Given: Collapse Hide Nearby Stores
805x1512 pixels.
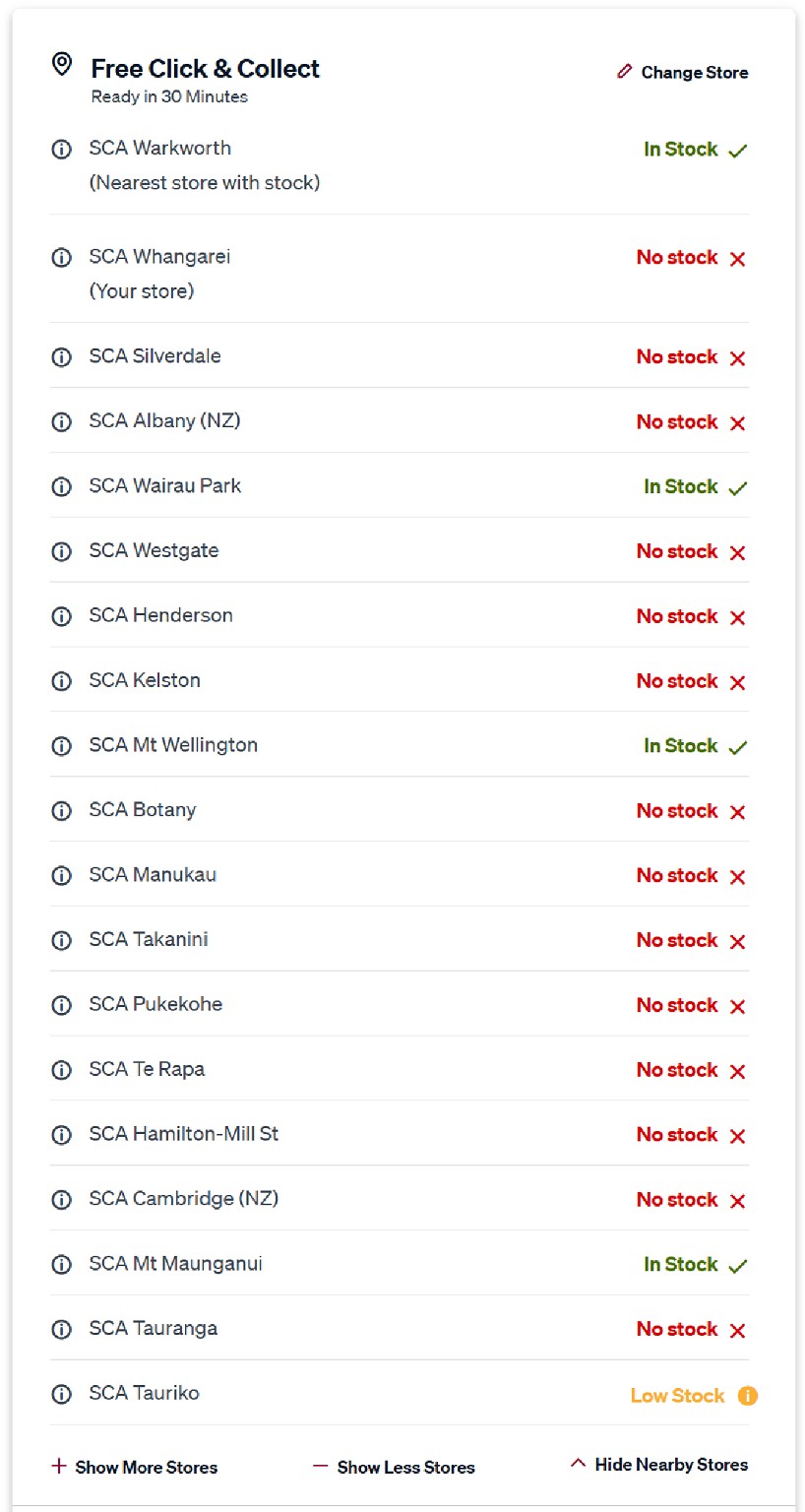Looking at the screenshot, I should [x=659, y=1465].
